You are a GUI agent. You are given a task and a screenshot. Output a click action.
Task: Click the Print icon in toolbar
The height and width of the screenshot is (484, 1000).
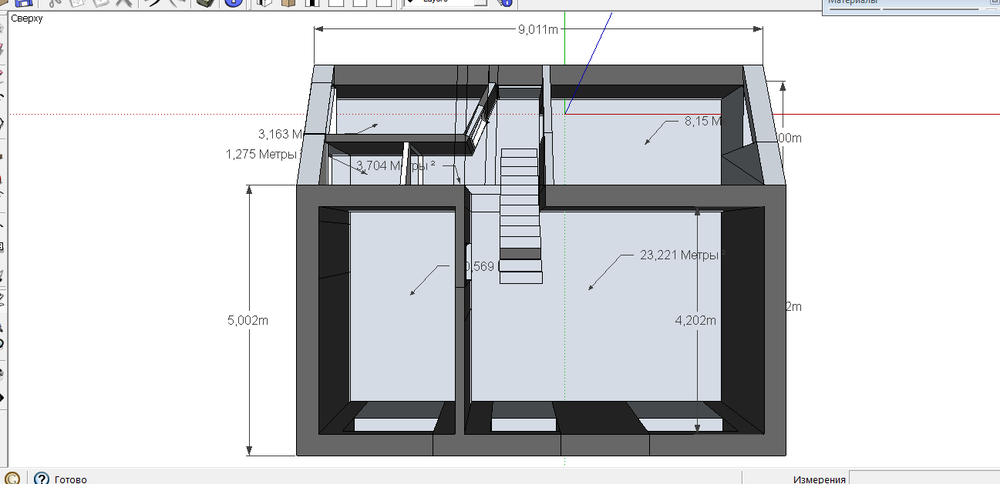pos(205,3)
